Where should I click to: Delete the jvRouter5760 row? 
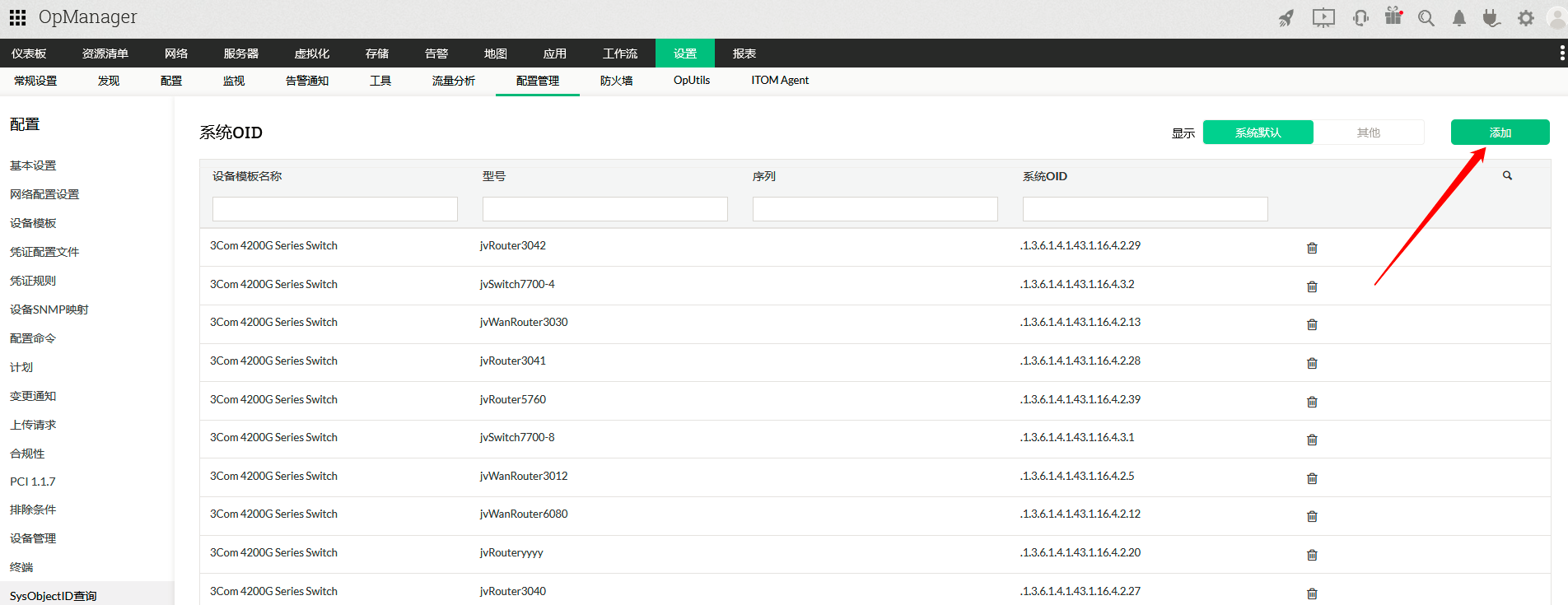pos(1312,402)
